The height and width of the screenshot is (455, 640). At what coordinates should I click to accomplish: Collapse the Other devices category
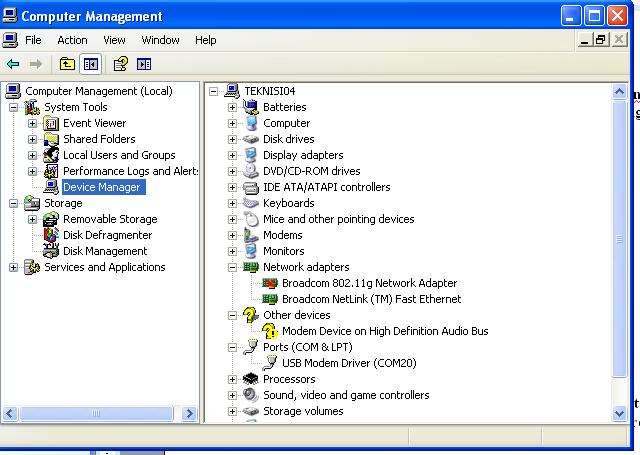click(x=232, y=315)
